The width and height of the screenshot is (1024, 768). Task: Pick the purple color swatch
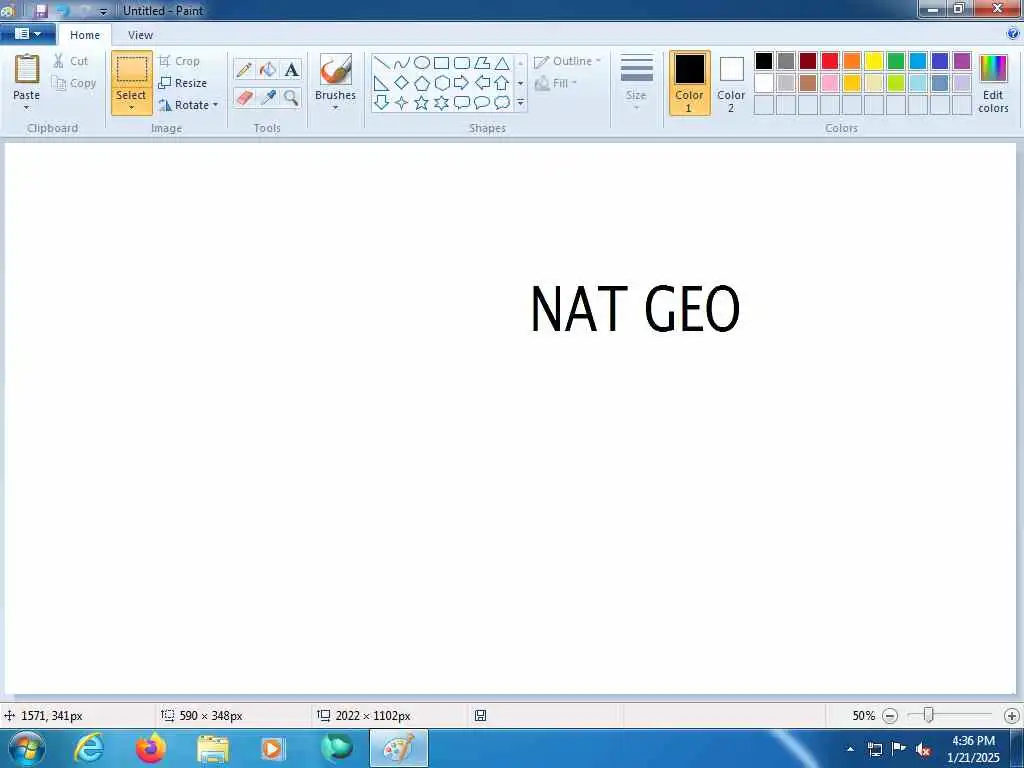pos(962,61)
